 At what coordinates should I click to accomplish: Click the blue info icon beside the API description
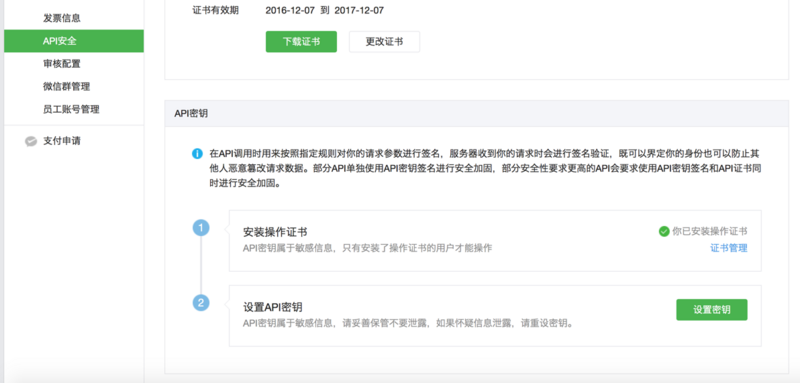coord(197,154)
